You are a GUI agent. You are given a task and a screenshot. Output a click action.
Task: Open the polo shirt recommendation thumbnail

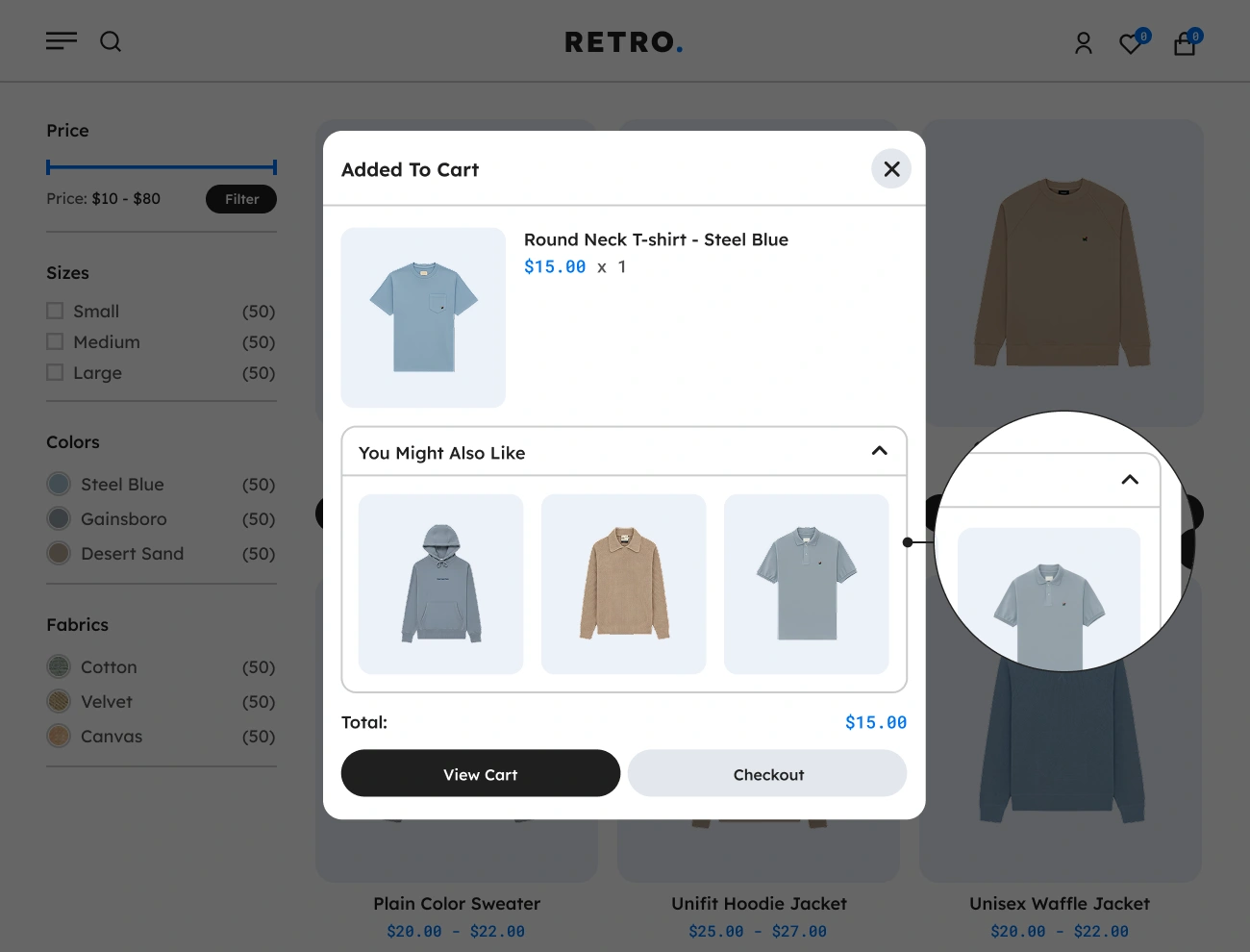pos(807,584)
